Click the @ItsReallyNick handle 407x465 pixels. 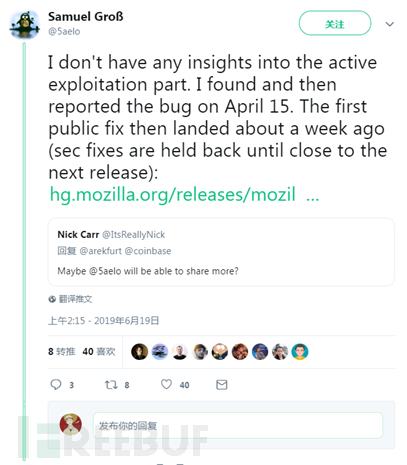(x=133, y=235)
